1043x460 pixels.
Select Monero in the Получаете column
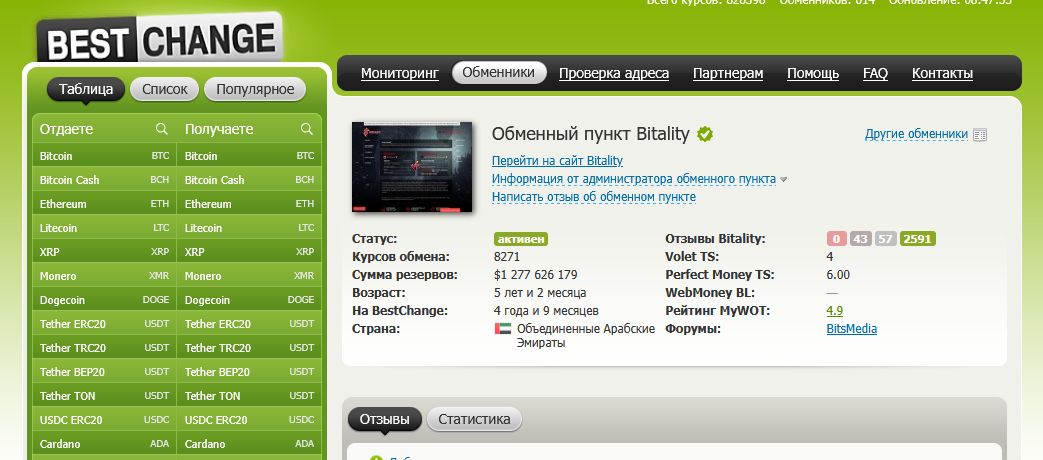coord(249,275)
